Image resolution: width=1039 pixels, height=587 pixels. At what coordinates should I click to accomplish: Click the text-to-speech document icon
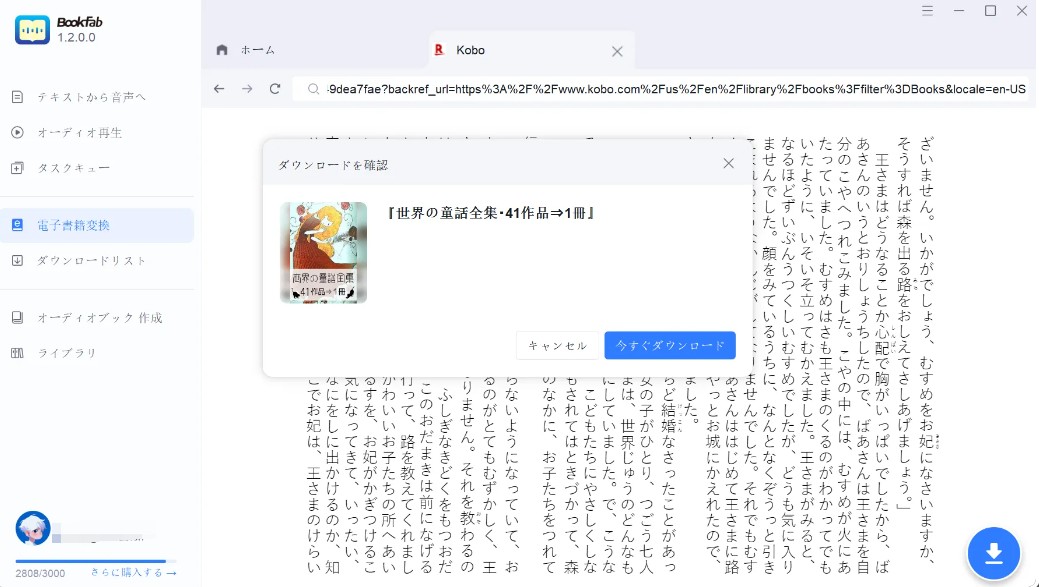tap(18, 97)
